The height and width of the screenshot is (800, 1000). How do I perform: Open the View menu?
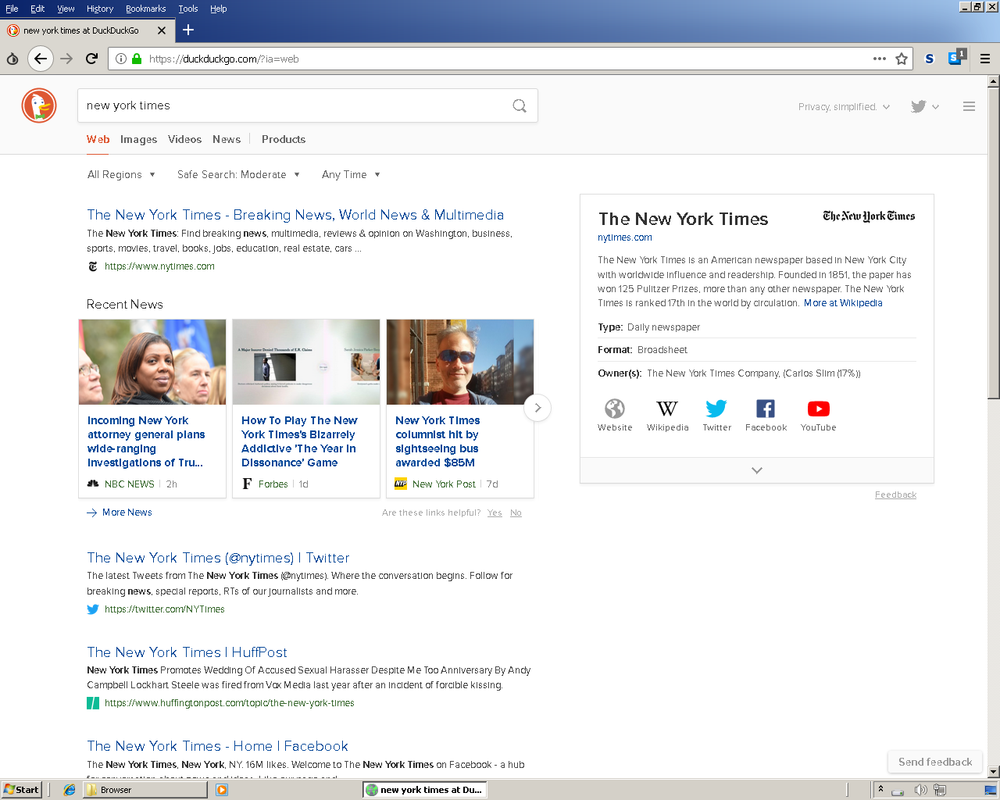(65, 8)
